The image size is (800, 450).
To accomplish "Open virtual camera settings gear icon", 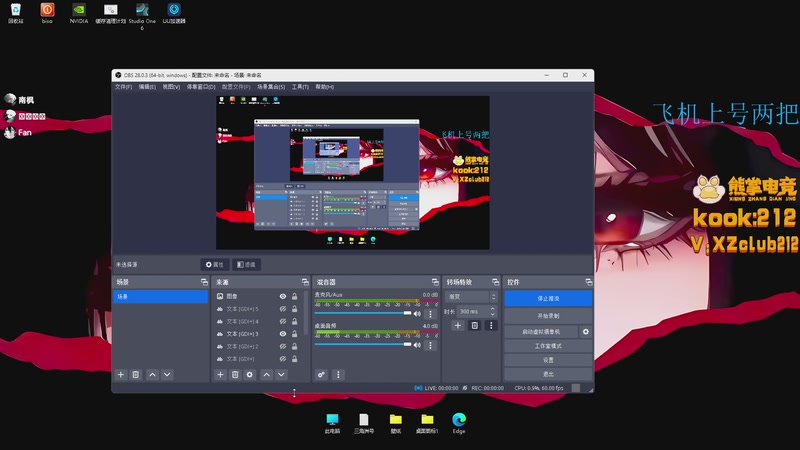I will 586,332.
